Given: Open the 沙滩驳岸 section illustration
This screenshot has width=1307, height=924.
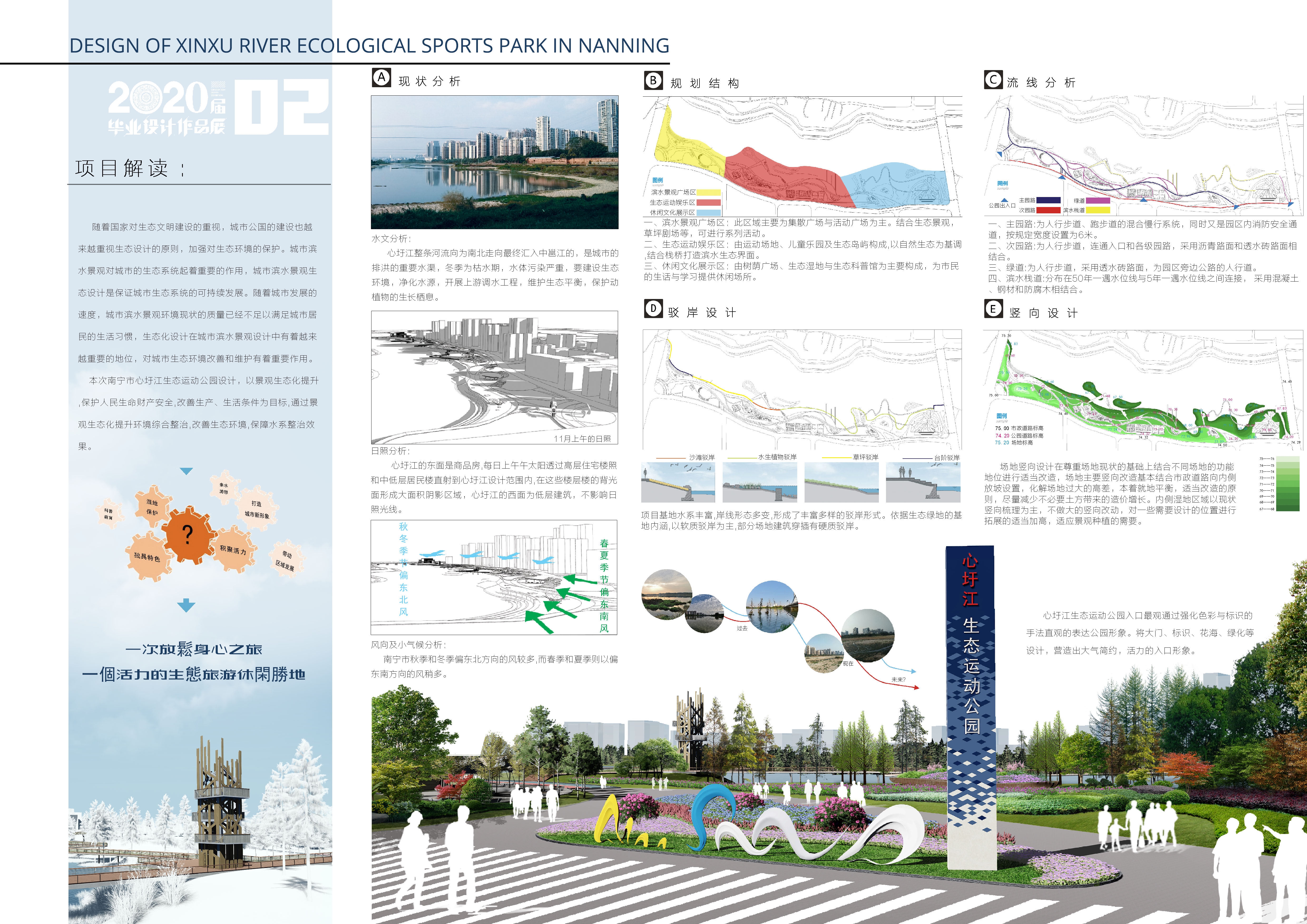Looking at the screenshot, I should tap(678, 482).
